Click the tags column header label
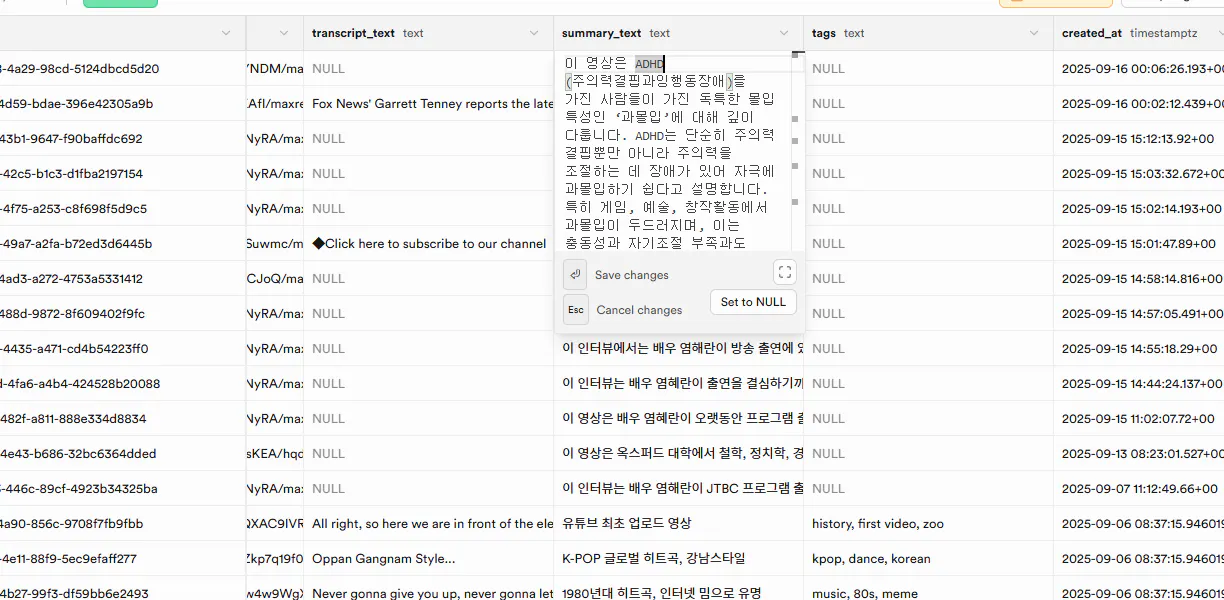This screenshot has width=1224, height=600. pyautogui.click(x=822, y=32)
